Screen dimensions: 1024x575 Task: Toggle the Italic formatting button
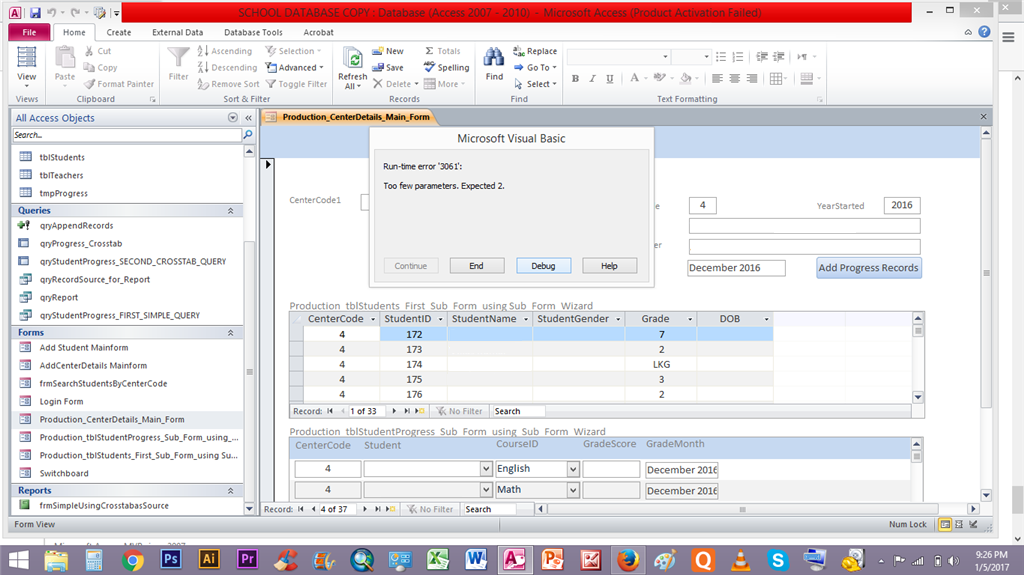[592, 78]
